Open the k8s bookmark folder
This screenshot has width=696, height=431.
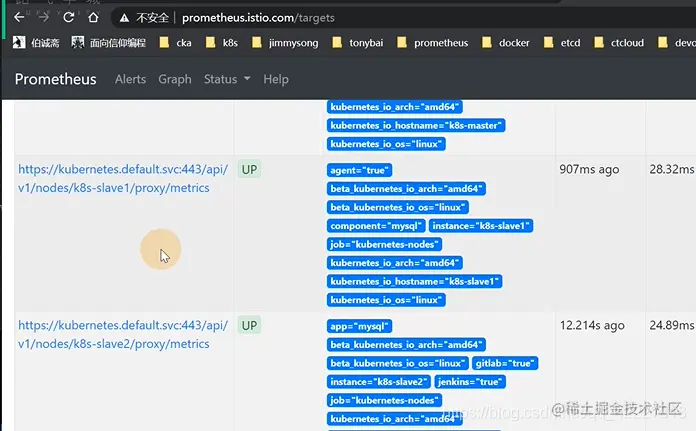coord(221,43)
